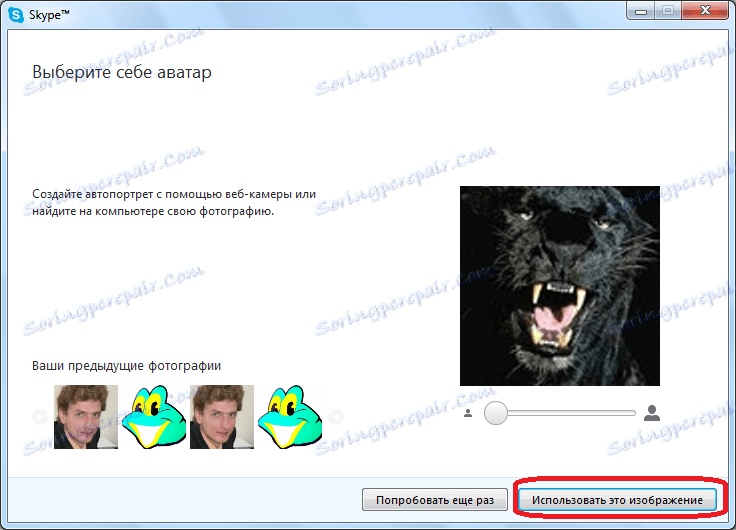Click the 'Использовать это изображение' button

coord(617,500)
